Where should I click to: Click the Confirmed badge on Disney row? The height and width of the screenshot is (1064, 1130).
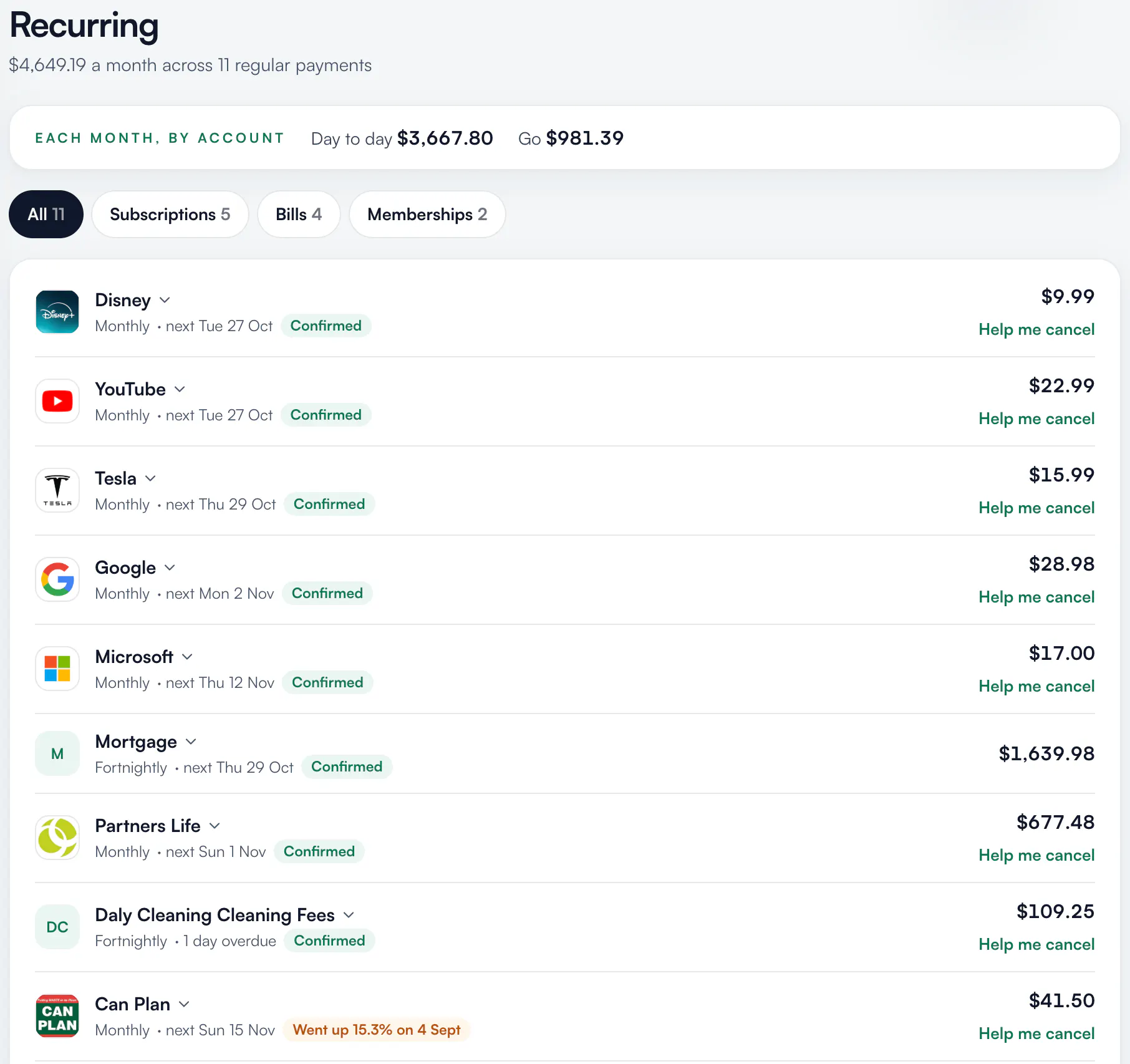click(x=326, y=326)
